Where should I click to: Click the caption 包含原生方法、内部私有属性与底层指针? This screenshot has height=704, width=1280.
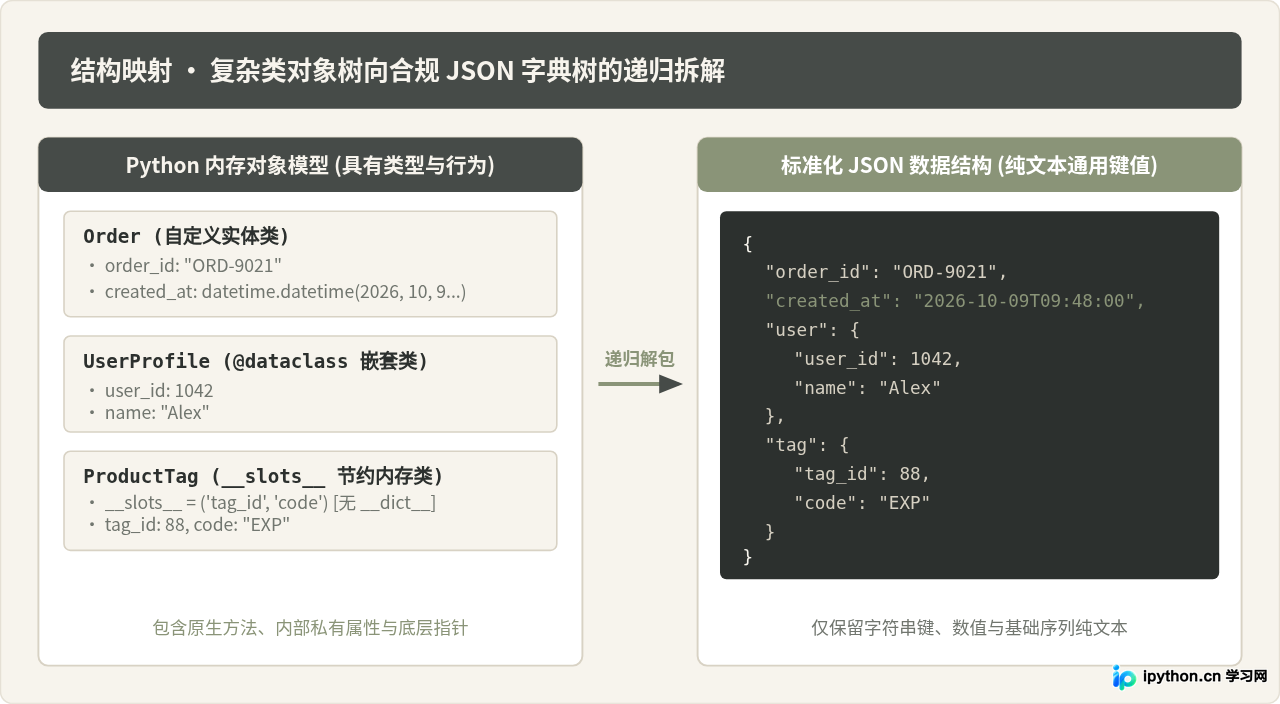(310, 628)
